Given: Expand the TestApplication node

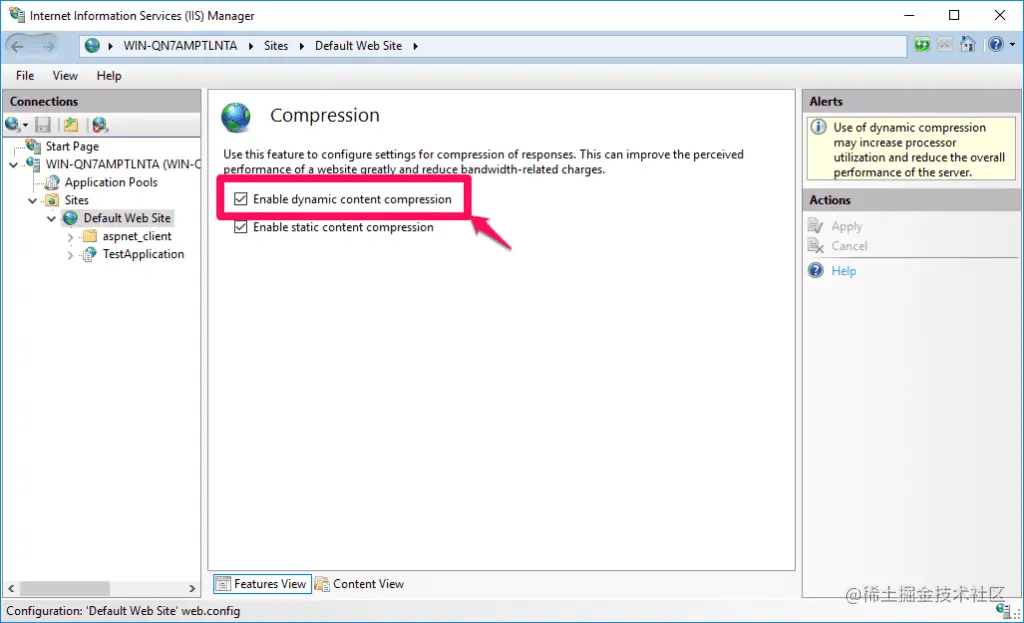Looking at the screenshot, I should coord(71,255).
